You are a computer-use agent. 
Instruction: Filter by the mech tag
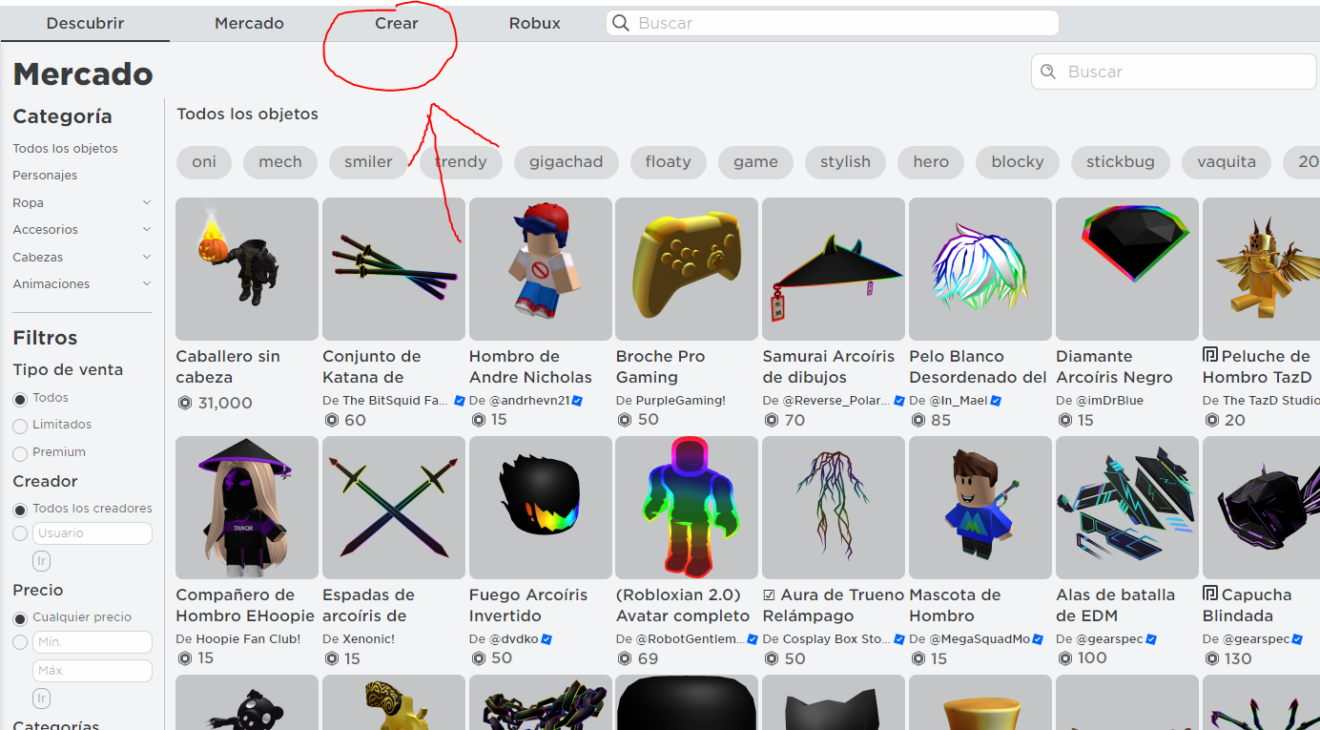pos(280,162)
